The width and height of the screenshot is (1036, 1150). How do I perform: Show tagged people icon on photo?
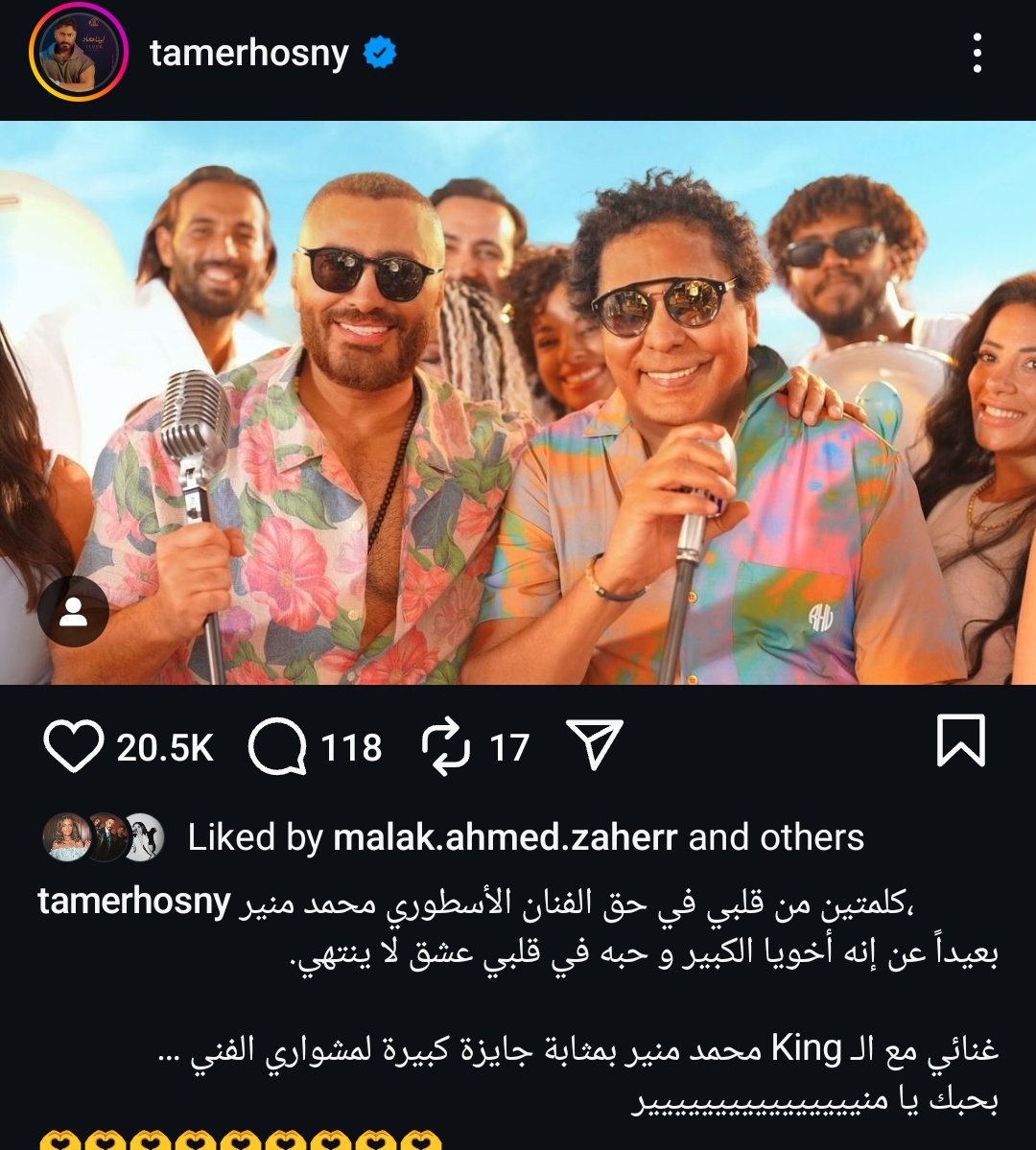73,612
